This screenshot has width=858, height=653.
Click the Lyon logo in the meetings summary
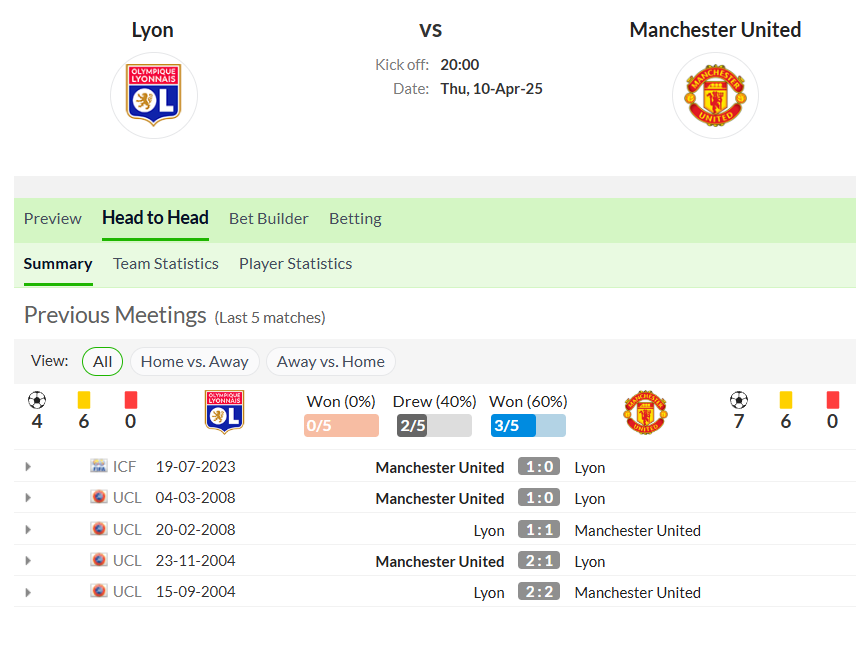(224, 412)
